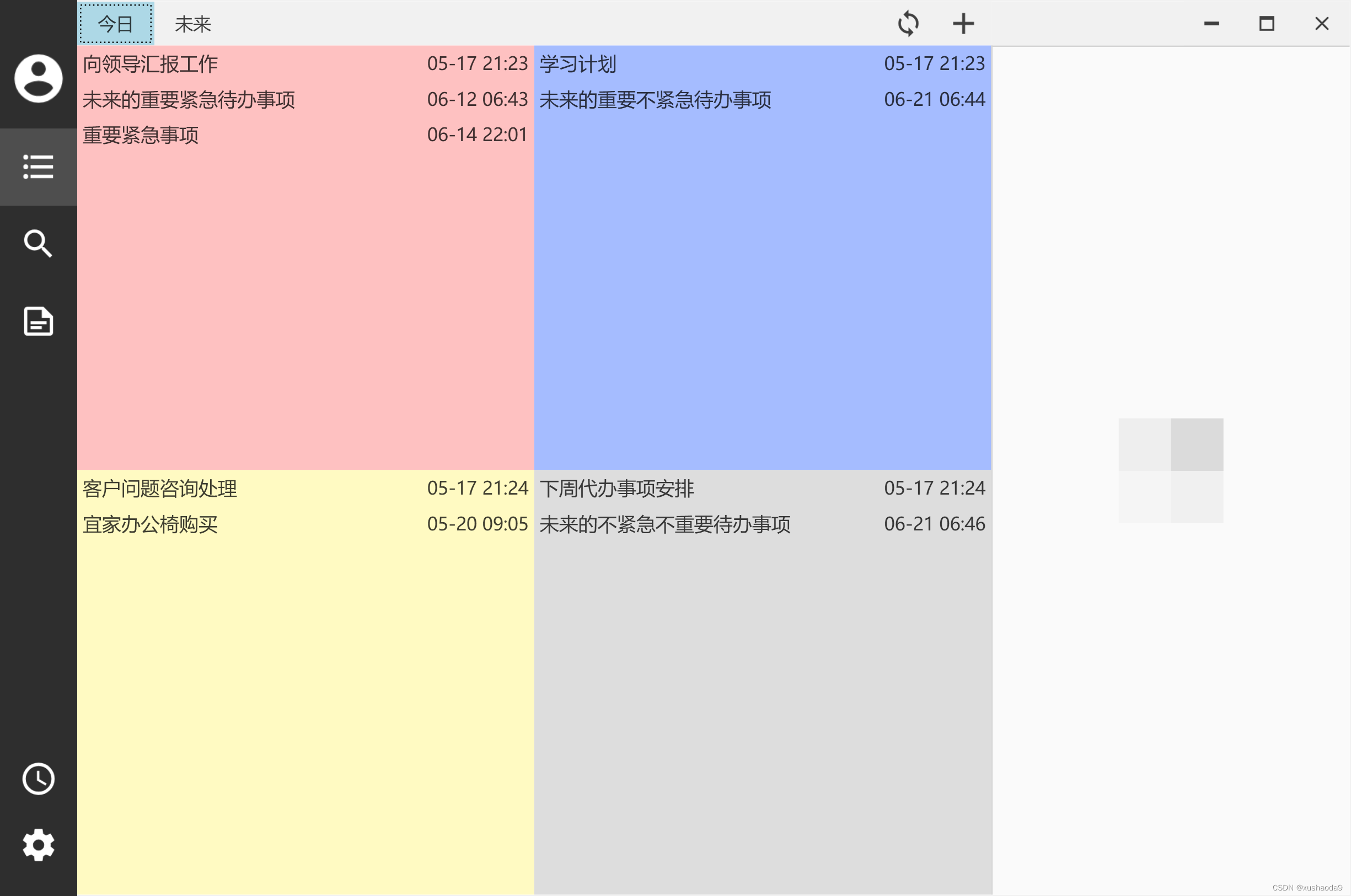
Task: Open the settings gear icon
Action: tap(38, 845)
